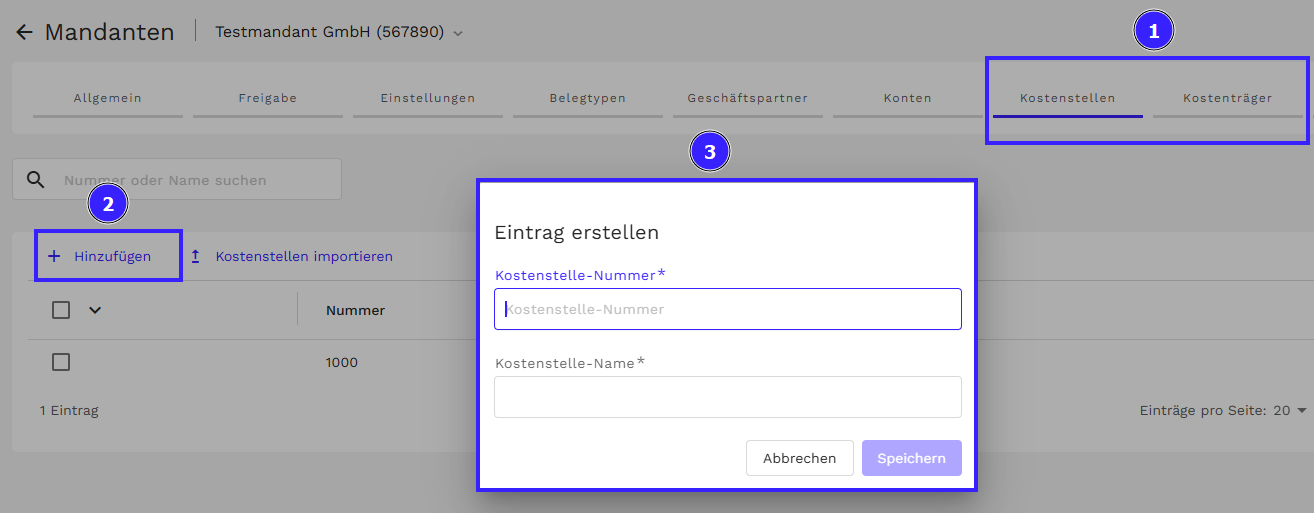Click the Speichern button

click(911, 458)
